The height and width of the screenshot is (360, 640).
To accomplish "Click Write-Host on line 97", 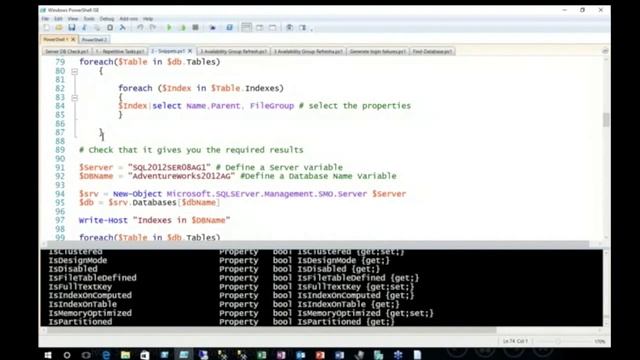I will [103, 220].
